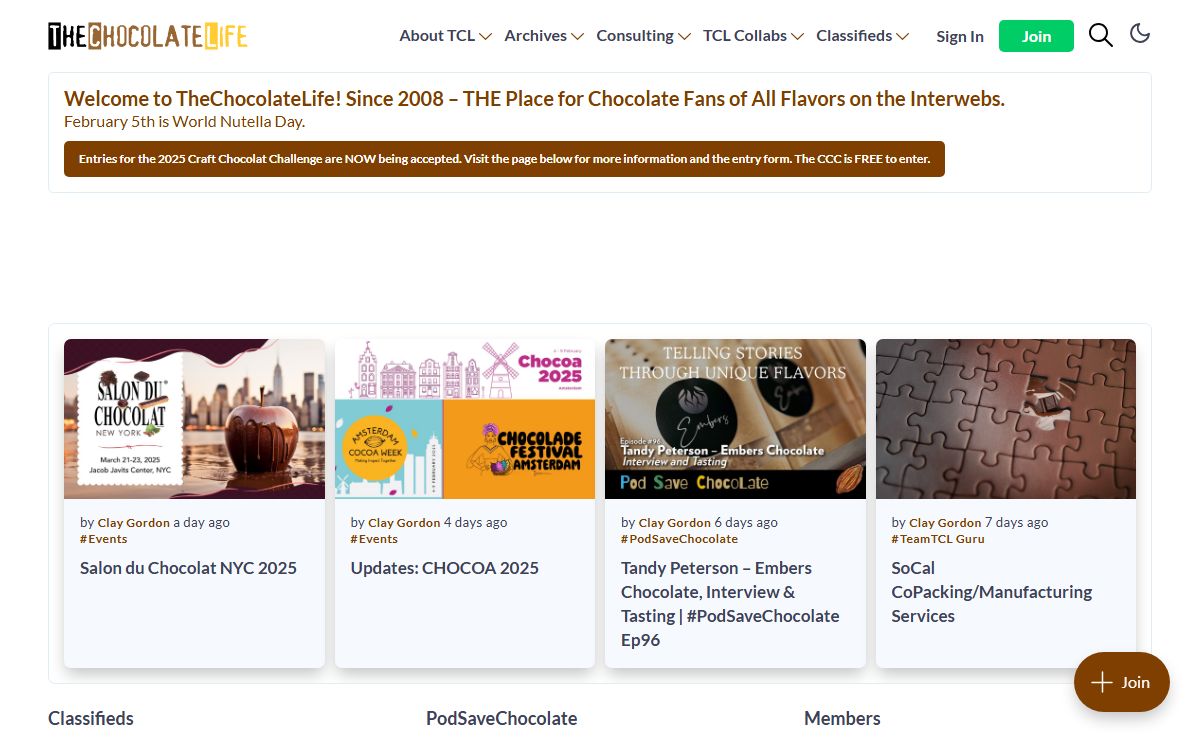Toggle dark mode moon icon

(x=1140, y=34)
